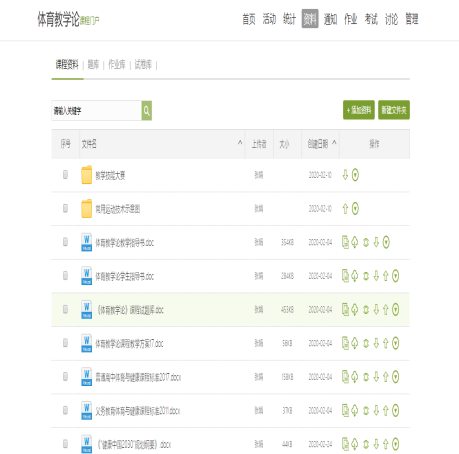Image resolution: width=459 pixels, height=454 pixels.
Task: Click the third action icon for highlighted 课程试题库.doc row
Action: (x=366, y=309)
